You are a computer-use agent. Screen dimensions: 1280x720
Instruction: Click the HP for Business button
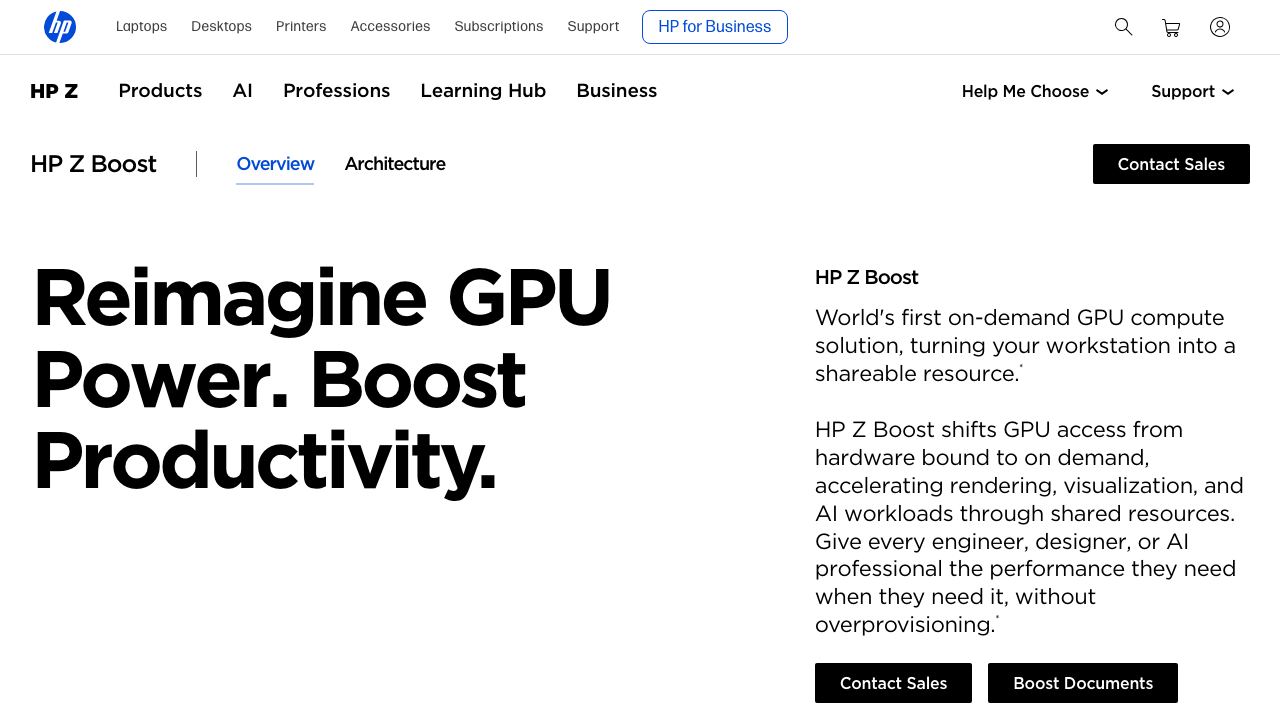pos(715,27)
